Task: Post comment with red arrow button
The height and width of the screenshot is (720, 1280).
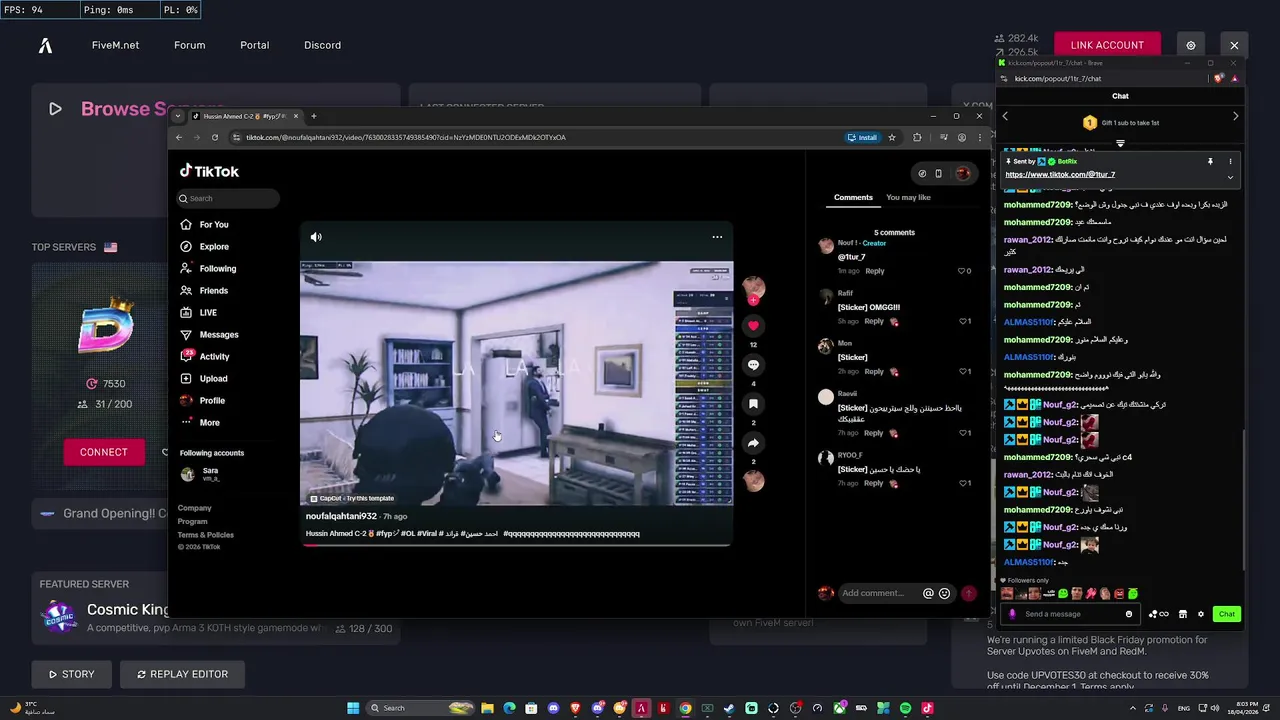Action: tap(968, 594)
